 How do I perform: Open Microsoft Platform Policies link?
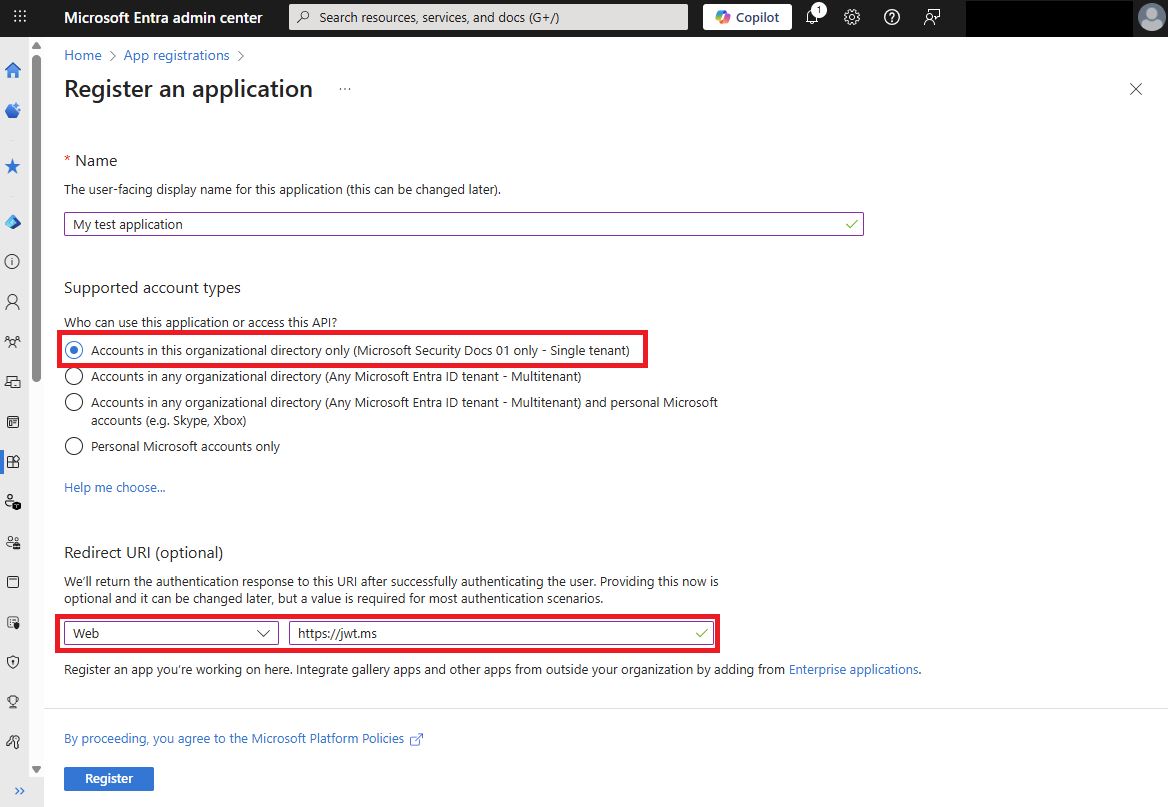click(244, 738)
